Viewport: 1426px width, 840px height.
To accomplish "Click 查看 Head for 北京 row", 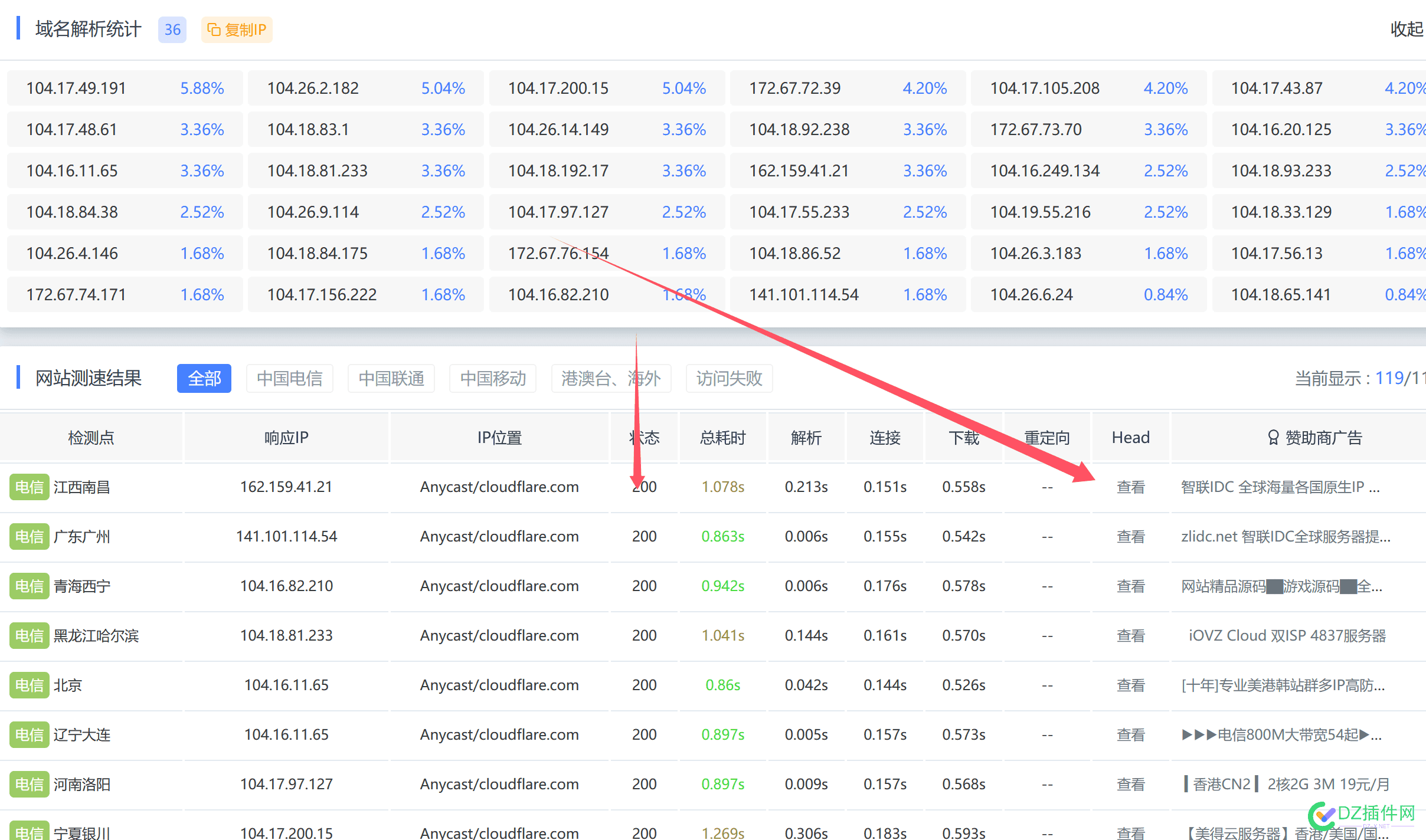I will point(1131,685).
